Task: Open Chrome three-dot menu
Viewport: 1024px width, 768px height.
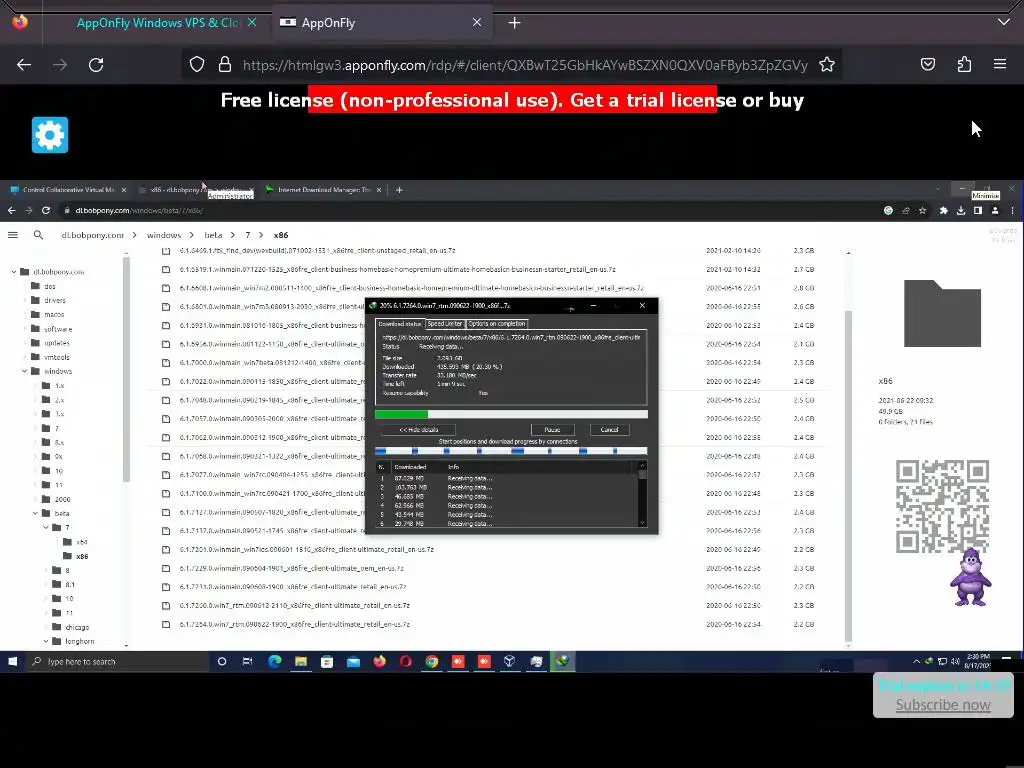Action: (1012, 210)
